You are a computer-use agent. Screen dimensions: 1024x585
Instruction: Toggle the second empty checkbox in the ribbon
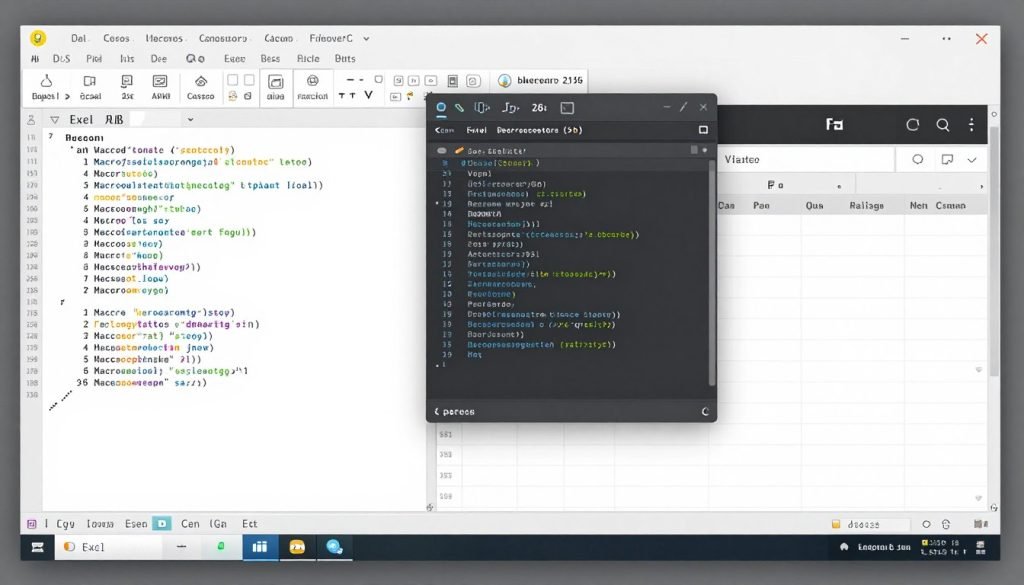pos(249,80)
